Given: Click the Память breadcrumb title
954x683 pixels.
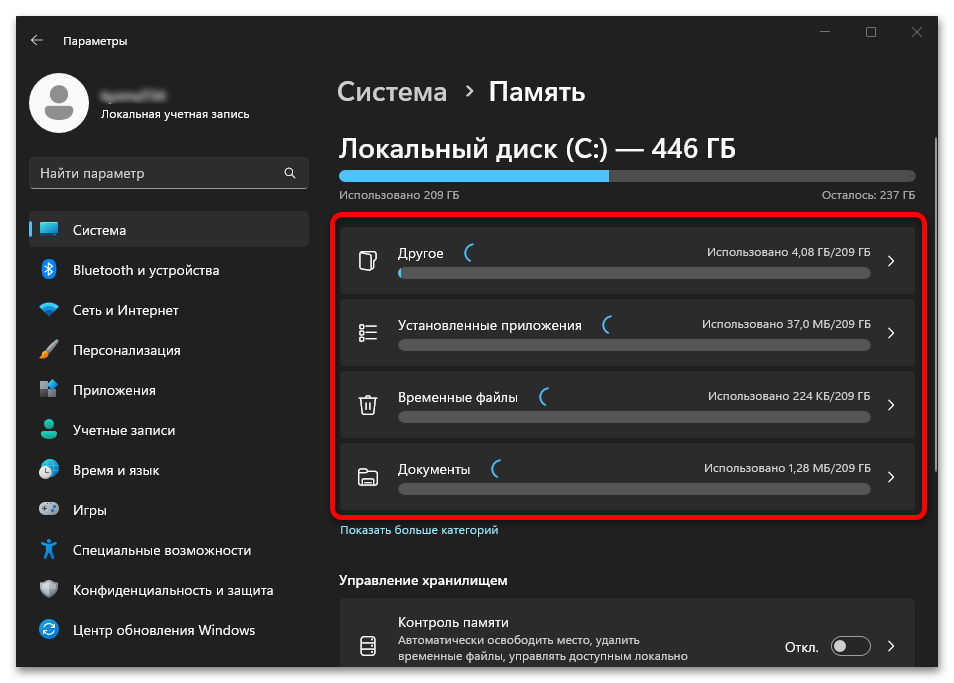Looking at the screenshot, I should 537,92.
